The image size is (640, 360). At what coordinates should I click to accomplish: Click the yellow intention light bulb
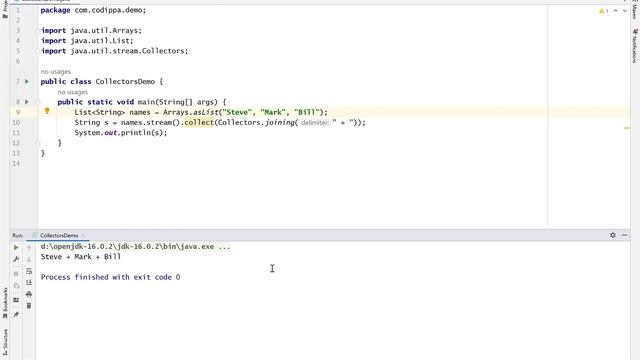click(x=47, y=111)
